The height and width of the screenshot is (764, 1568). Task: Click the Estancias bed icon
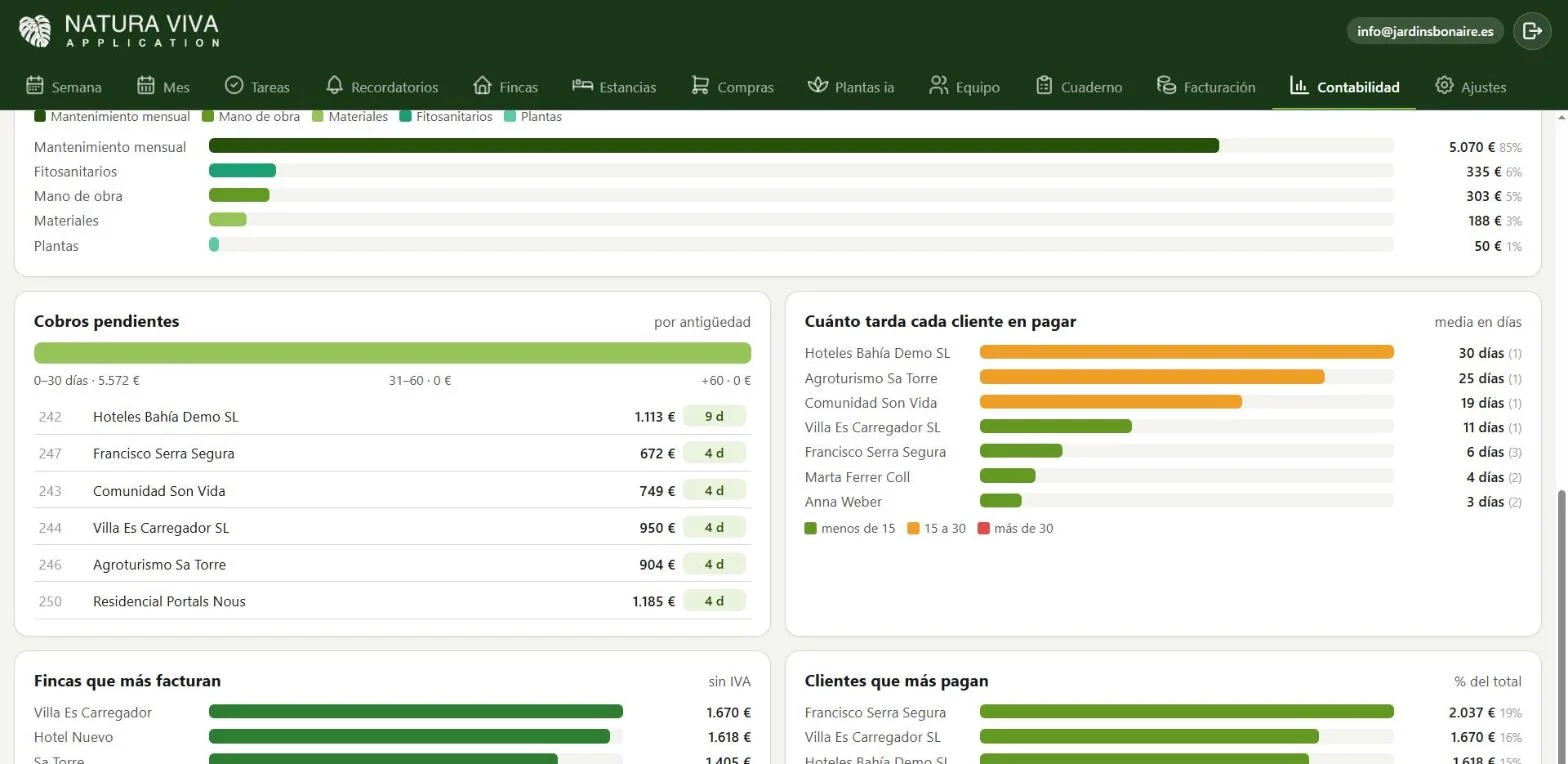582,85
